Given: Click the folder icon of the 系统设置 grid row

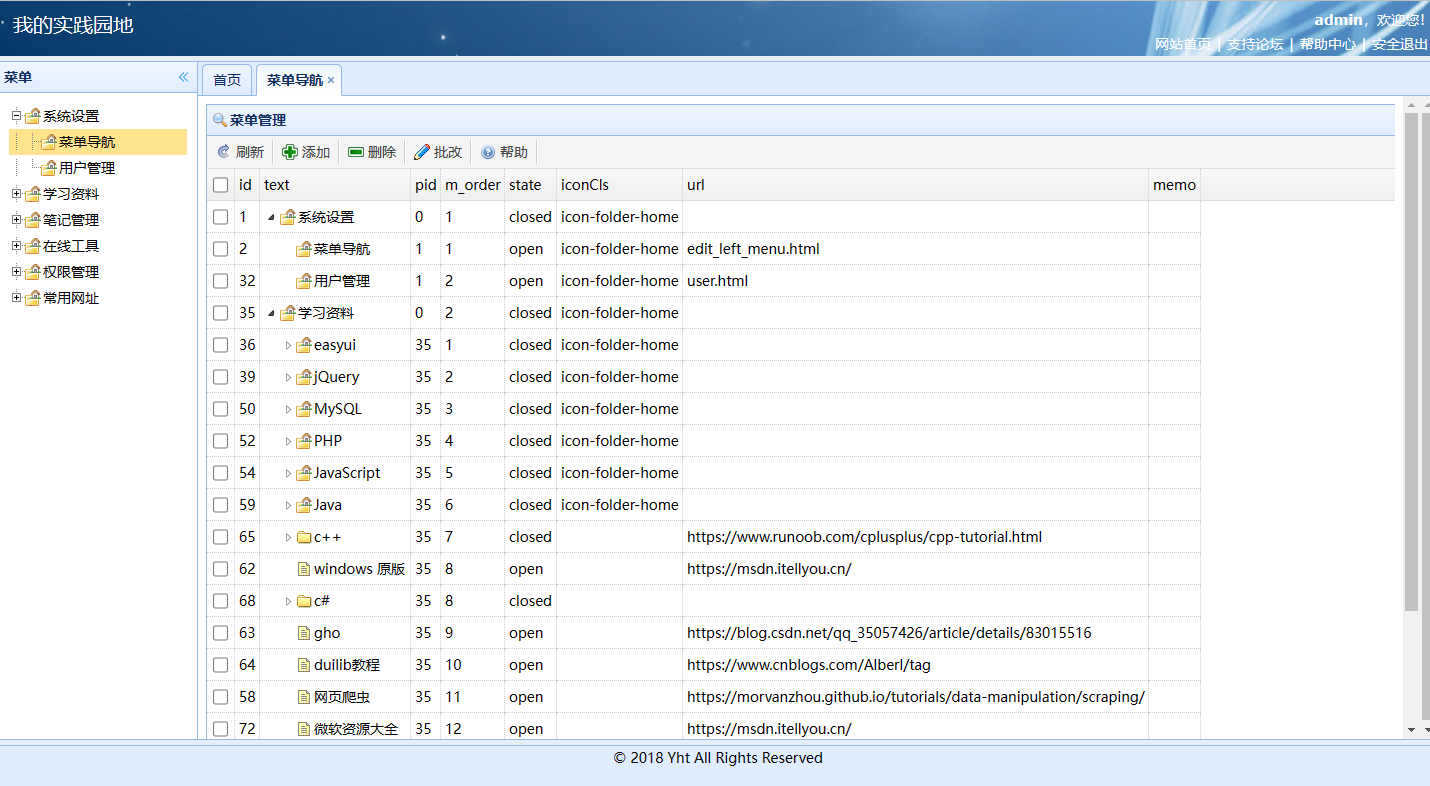Looking at the screenshot, I should 288,217.
